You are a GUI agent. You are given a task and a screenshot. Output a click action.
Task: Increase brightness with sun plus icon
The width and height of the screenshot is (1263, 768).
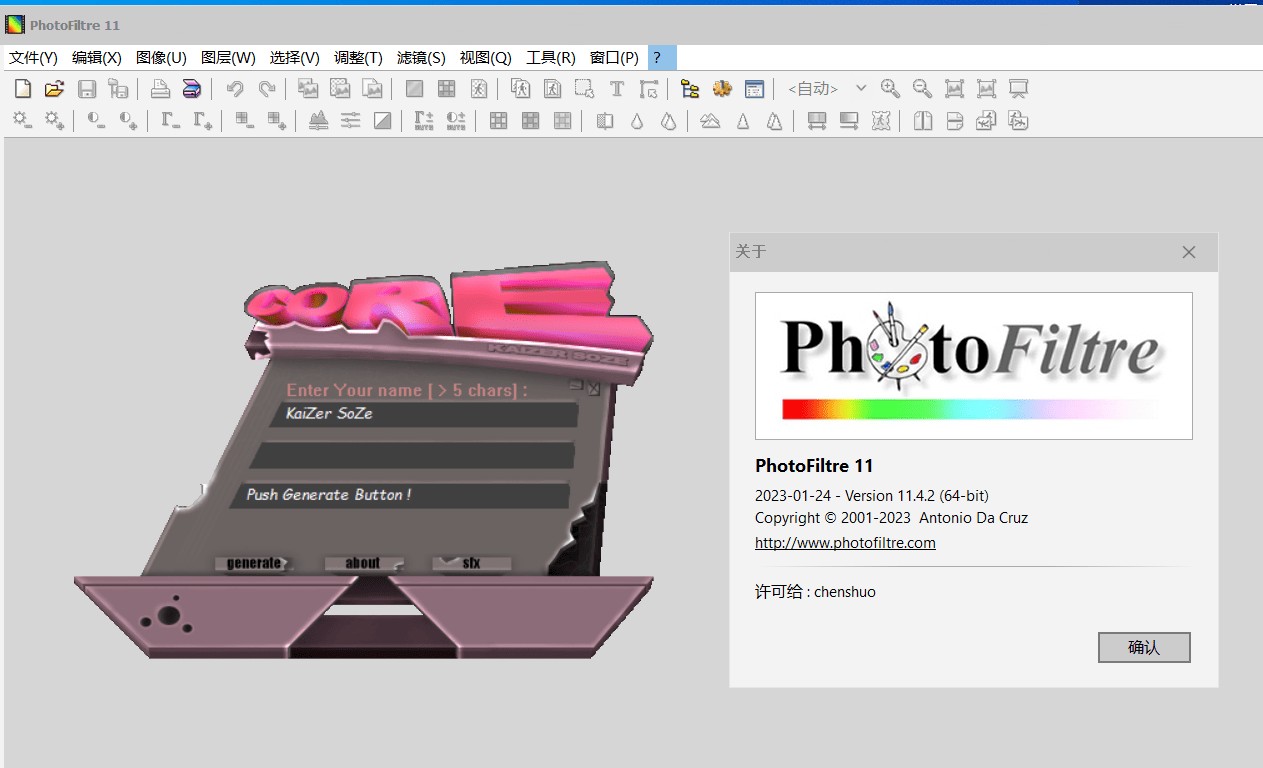(55, 121)
